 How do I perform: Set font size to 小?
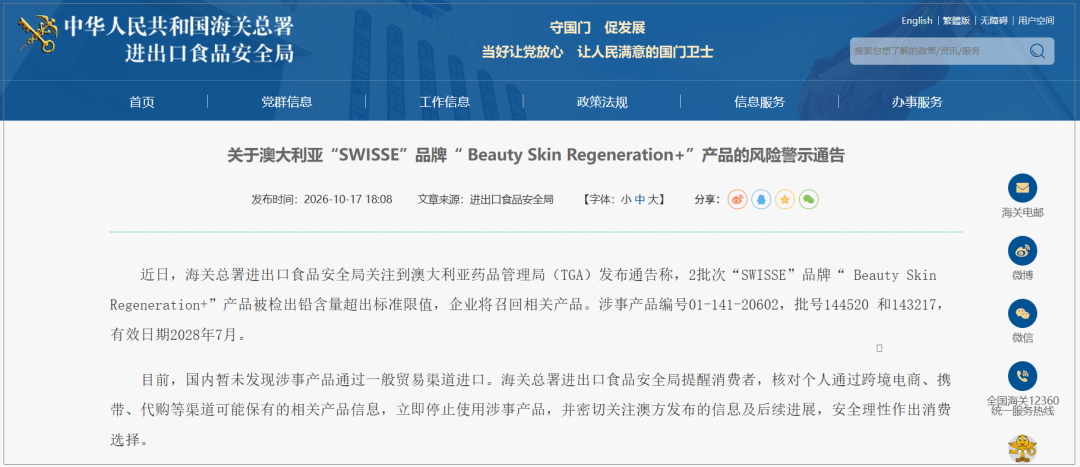coord(625,200)
